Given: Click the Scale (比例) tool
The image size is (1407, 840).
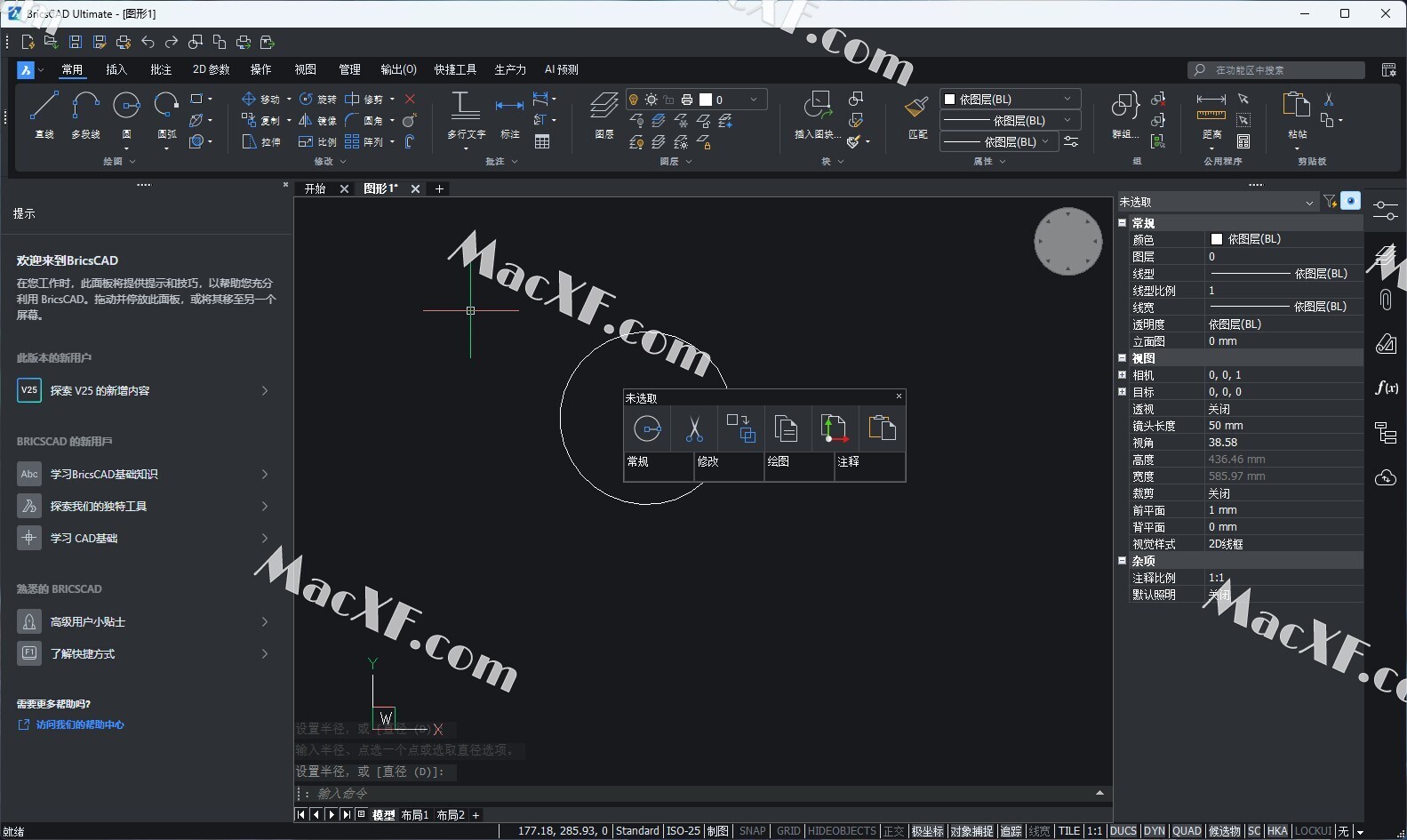Looking at the screenshot, I should click(x=318, y=142).
